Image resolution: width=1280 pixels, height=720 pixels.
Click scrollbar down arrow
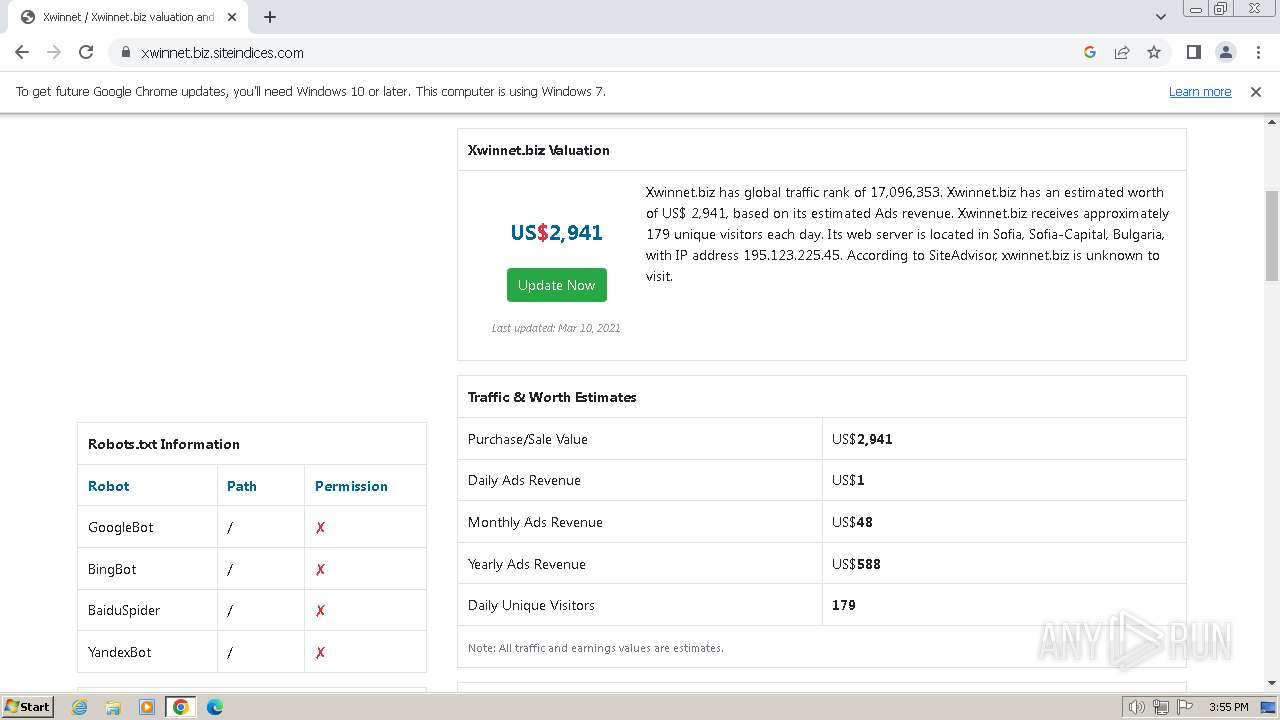click(x=1272, y=683)
